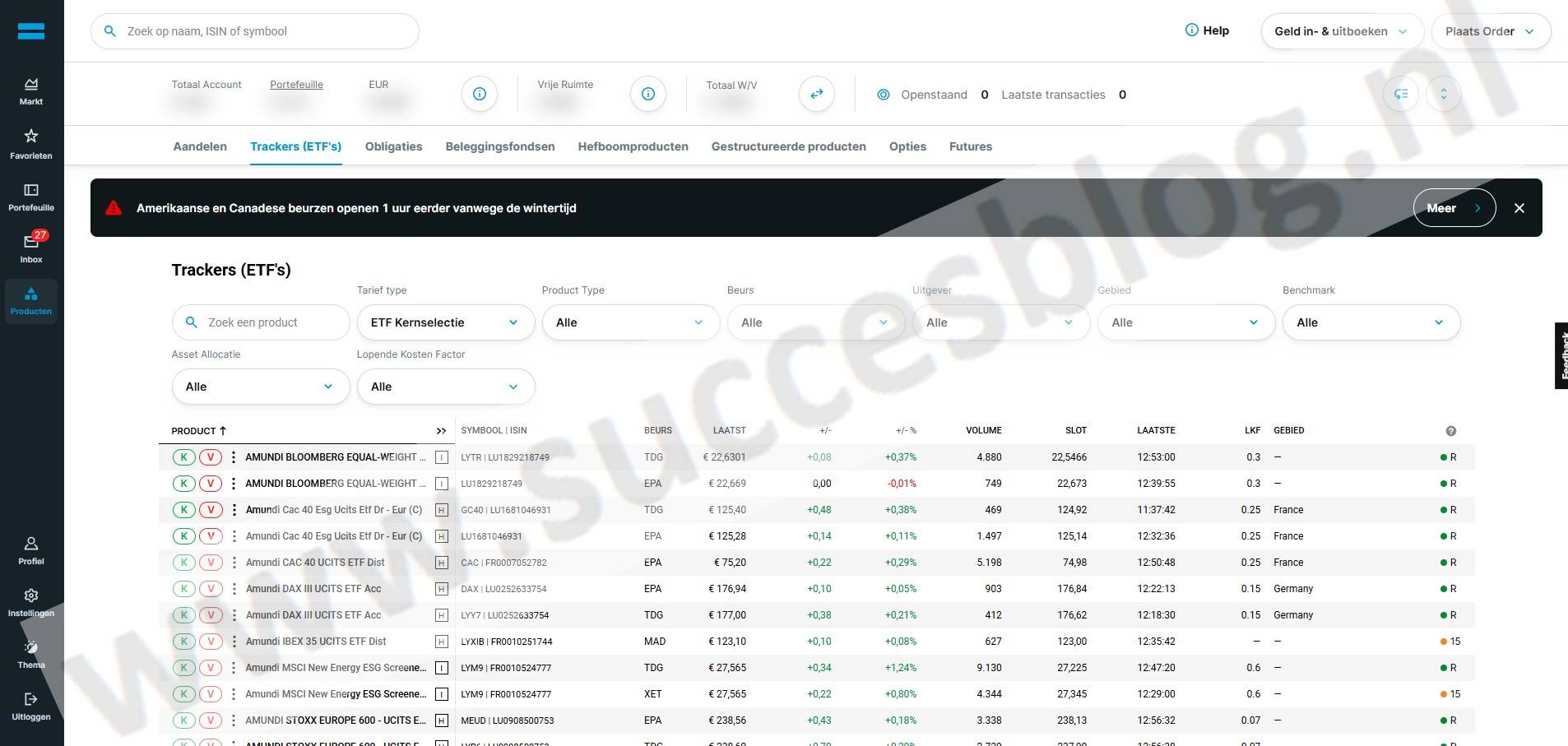The width and height of the screenshot is (1568, 746).
Task: Open the Benchmark dropdown
Action: tap(1371, 322)
